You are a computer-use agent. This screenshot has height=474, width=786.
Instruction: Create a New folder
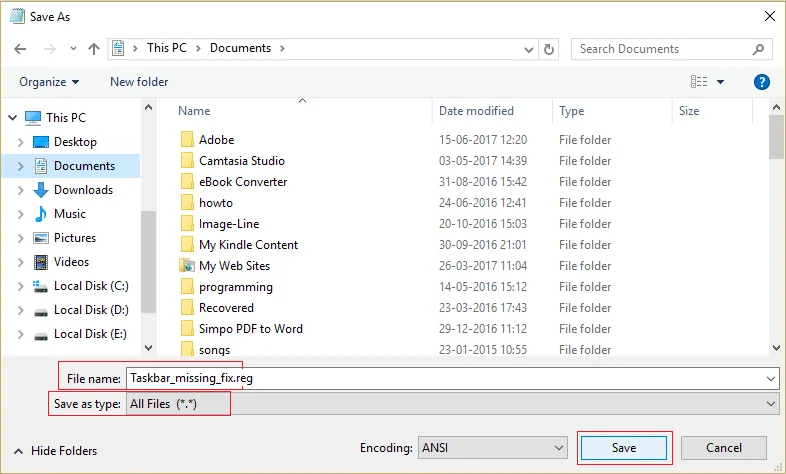pyautogui.click(x=139, y=82)
